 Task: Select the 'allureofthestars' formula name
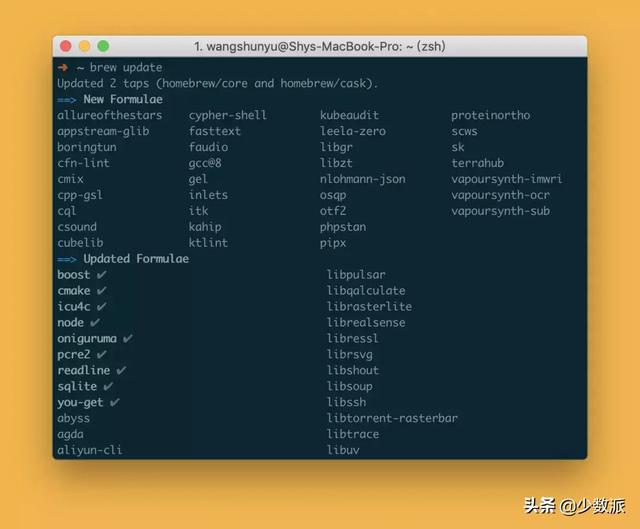(109, 115)
